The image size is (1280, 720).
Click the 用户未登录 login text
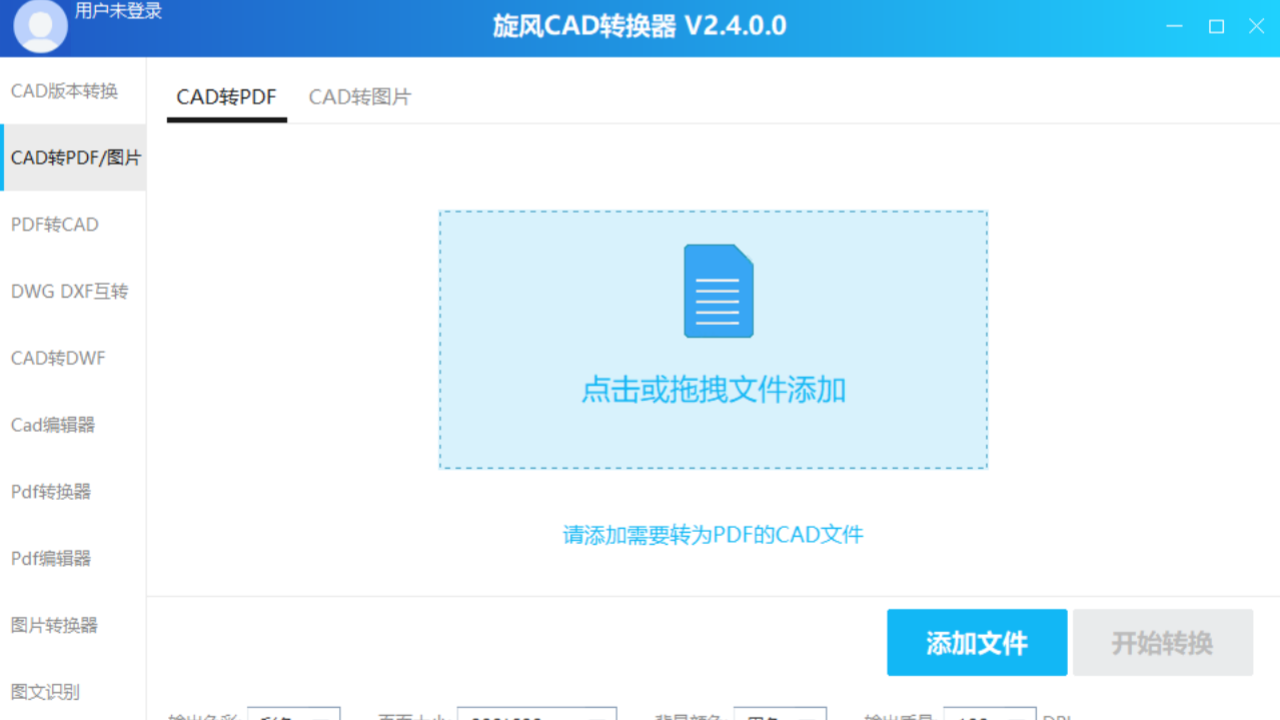pyautogui.click(x=118, y=11)
